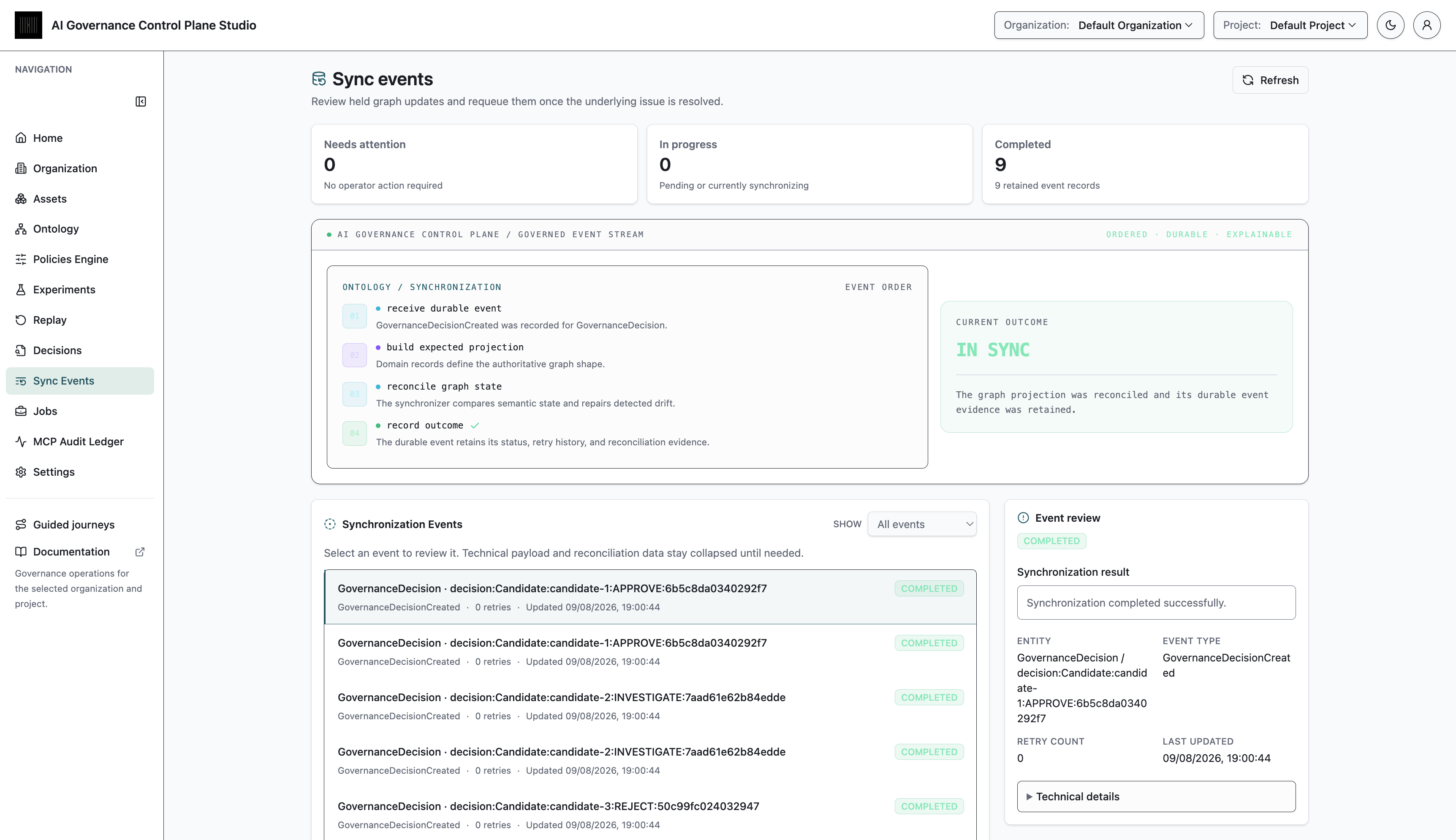Click the Sync Events sidebar icon
Image resolution: width=1456 pixels, height=840 pixels.
point(21,381)
